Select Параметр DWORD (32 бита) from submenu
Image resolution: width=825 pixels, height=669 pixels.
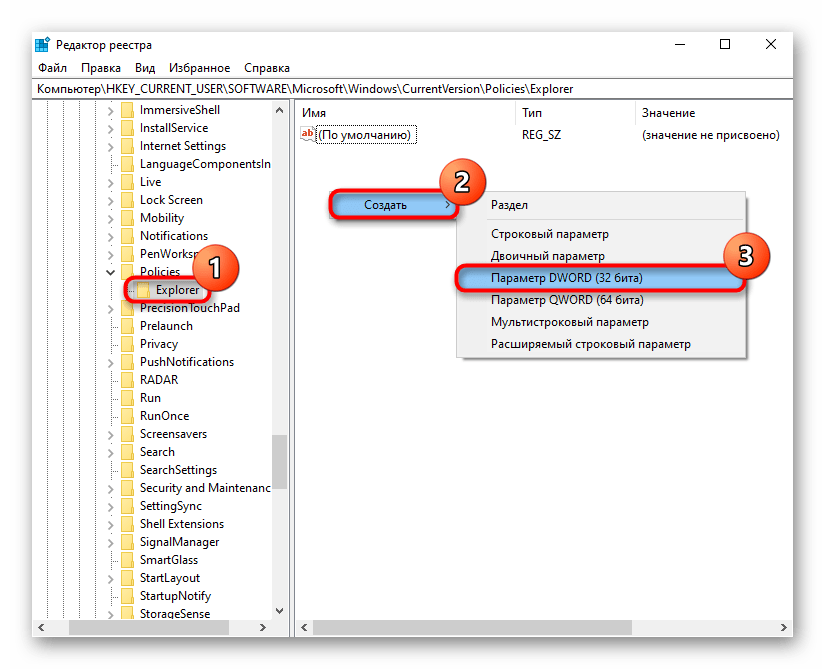pyautogui.click(x=566, y=277)
